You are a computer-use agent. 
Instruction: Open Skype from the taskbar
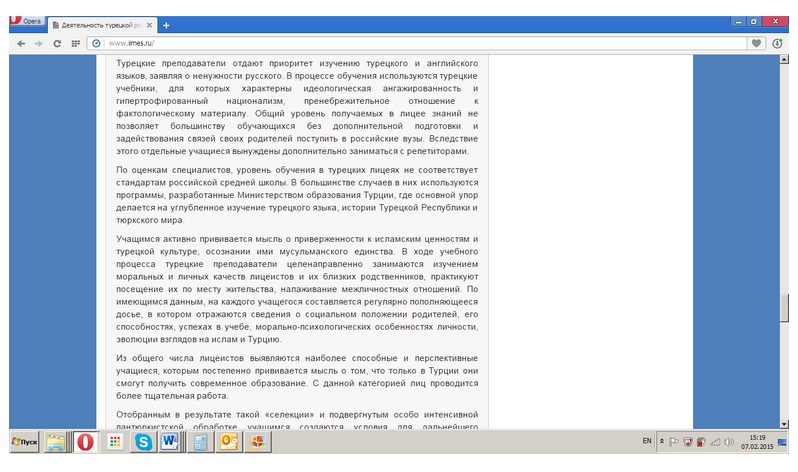pyautogui.click(x=144, y=442)
